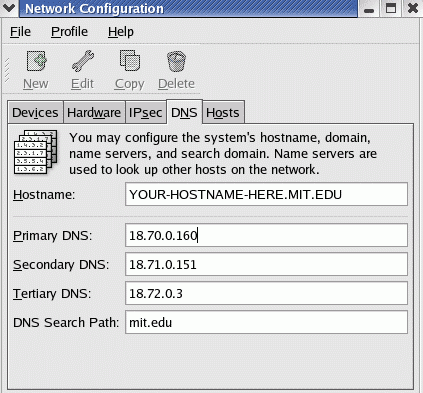Select the DNS tab

[x=184, y=112]
